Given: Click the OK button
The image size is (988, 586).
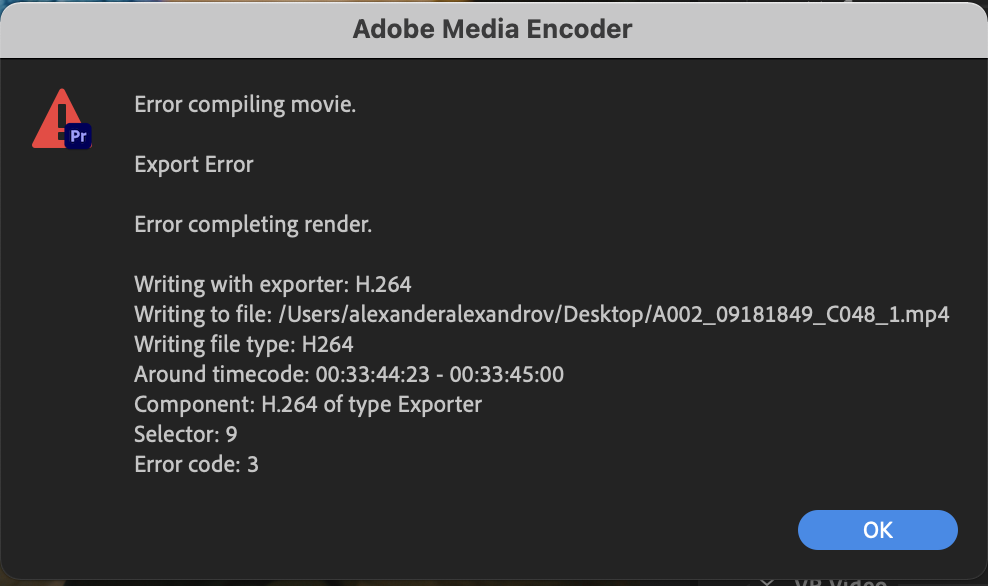Looking at the screenshot, I should 877,529.
